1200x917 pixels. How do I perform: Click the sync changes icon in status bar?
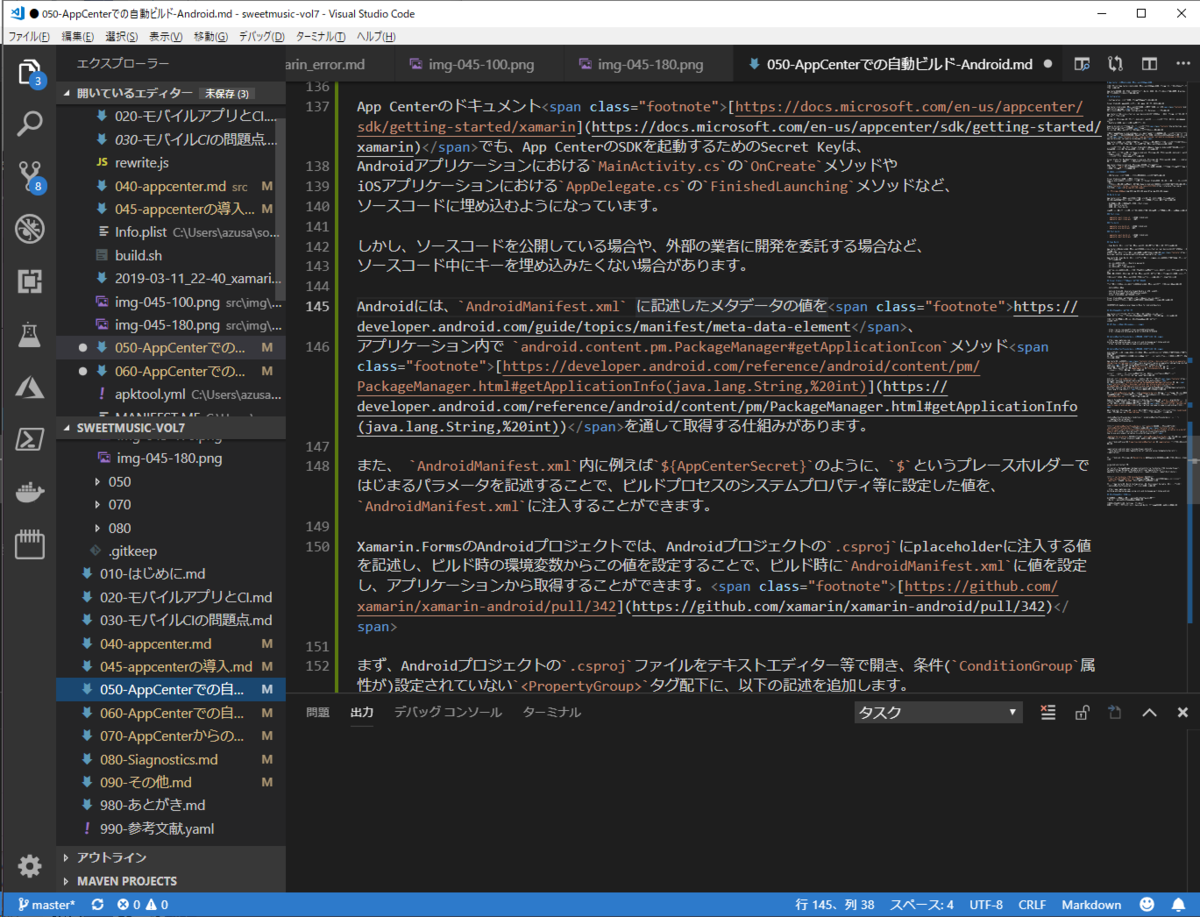97,905
